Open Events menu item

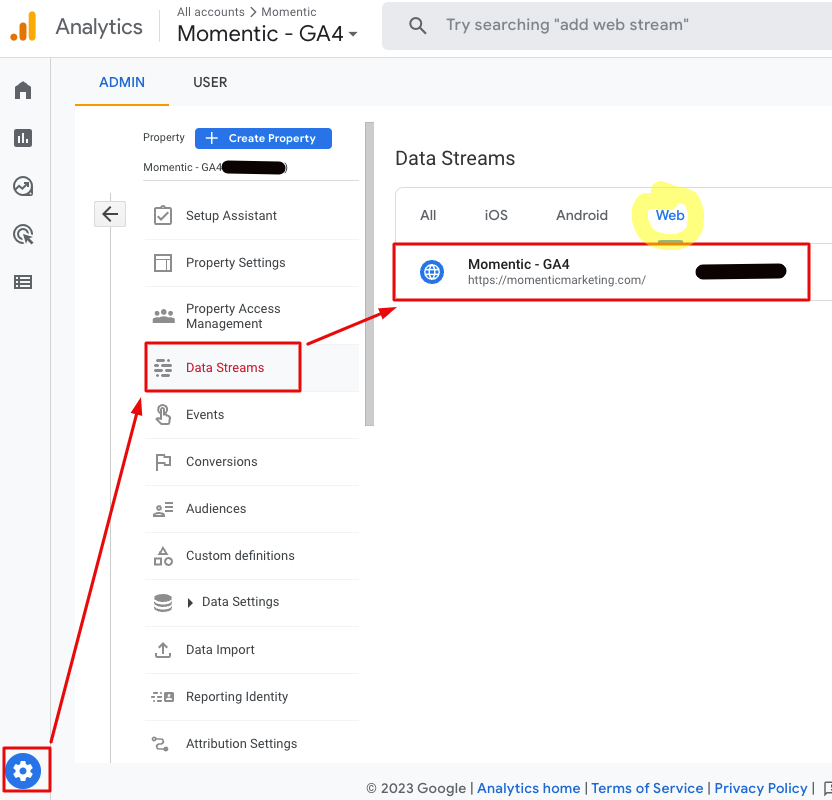pyautogui.click(x=252, y=414)
